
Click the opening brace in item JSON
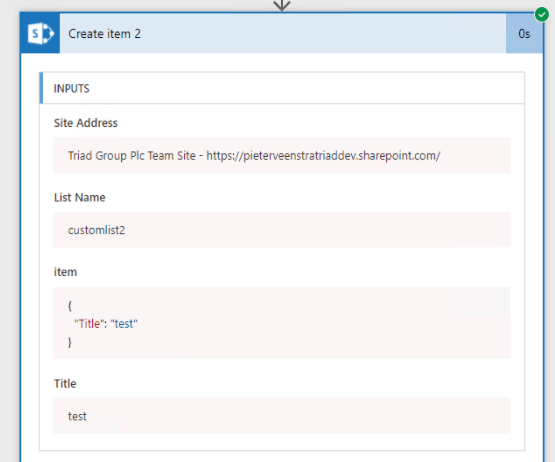click(x=70, y=306)
